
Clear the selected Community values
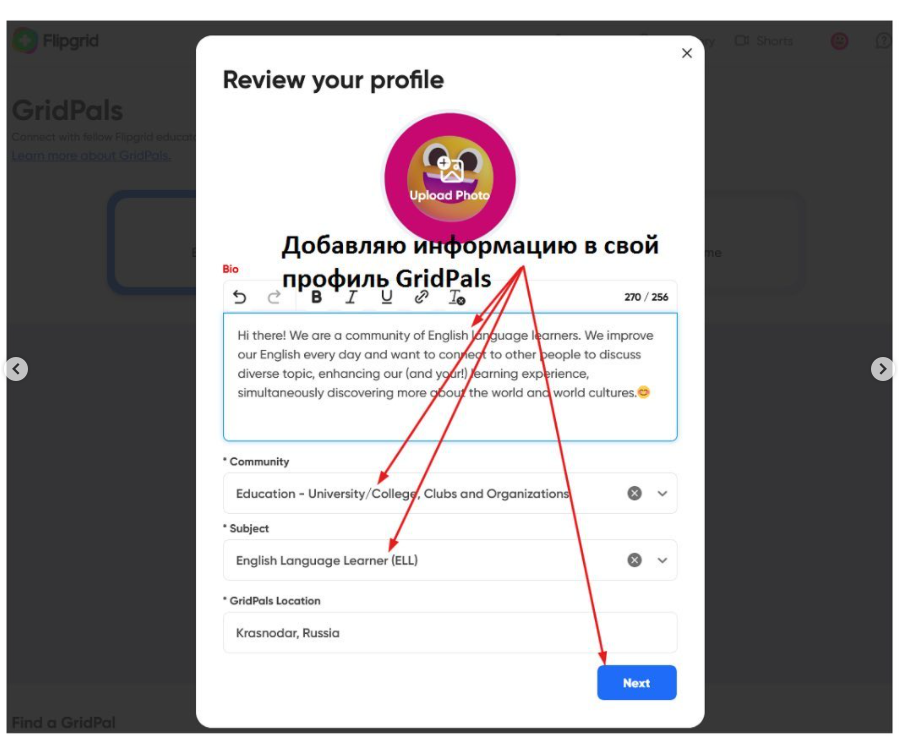[x=634, y=493]
